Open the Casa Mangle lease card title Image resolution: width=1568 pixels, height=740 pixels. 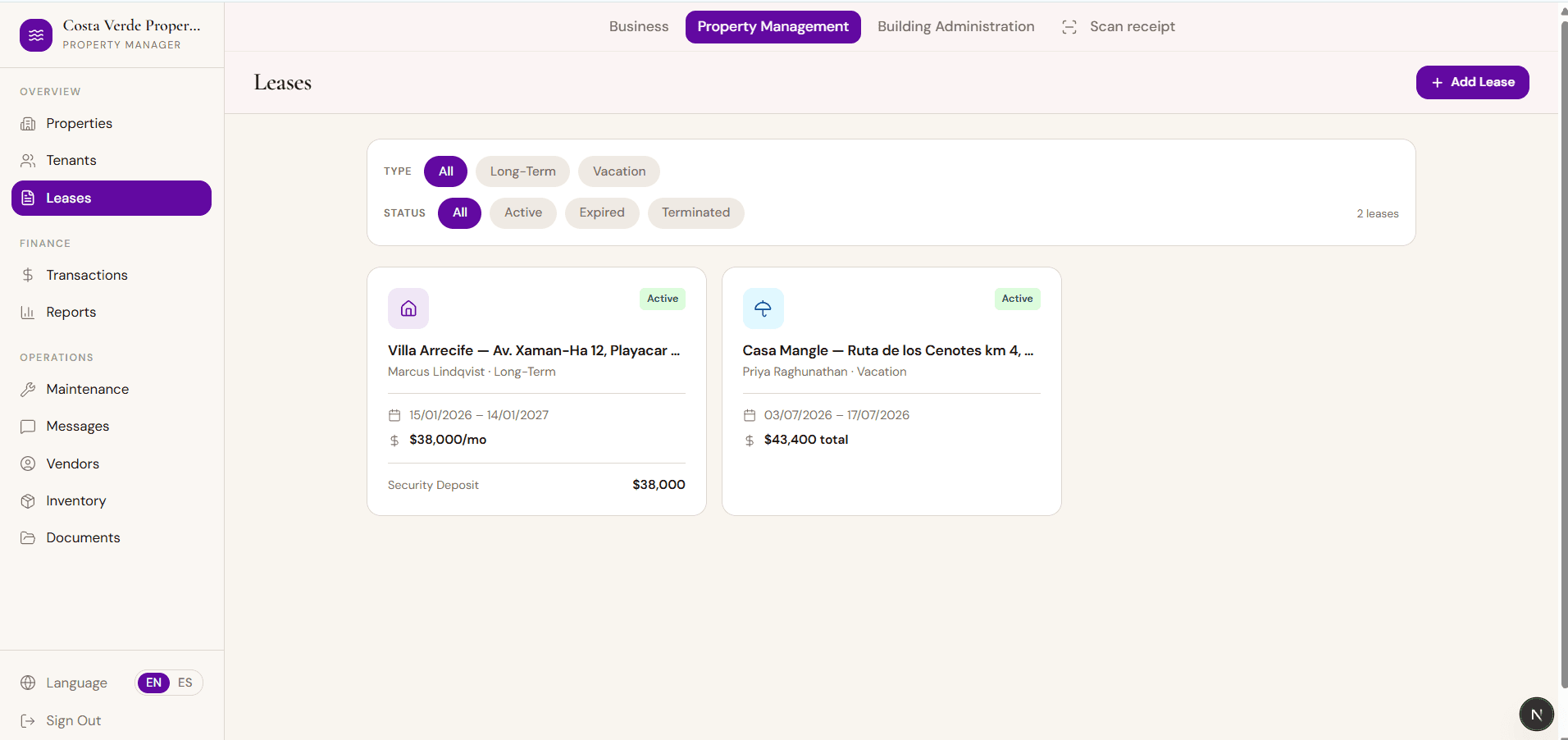click(888, 350)
